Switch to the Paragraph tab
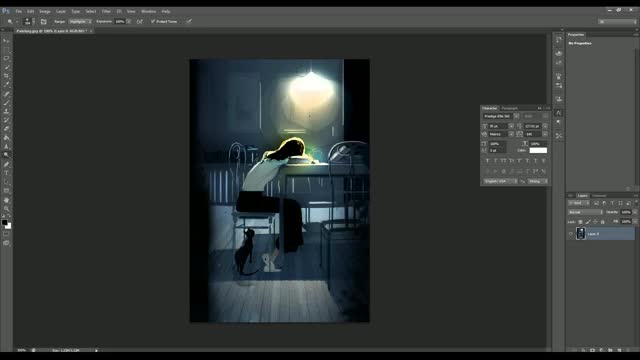 click(509, 108)
